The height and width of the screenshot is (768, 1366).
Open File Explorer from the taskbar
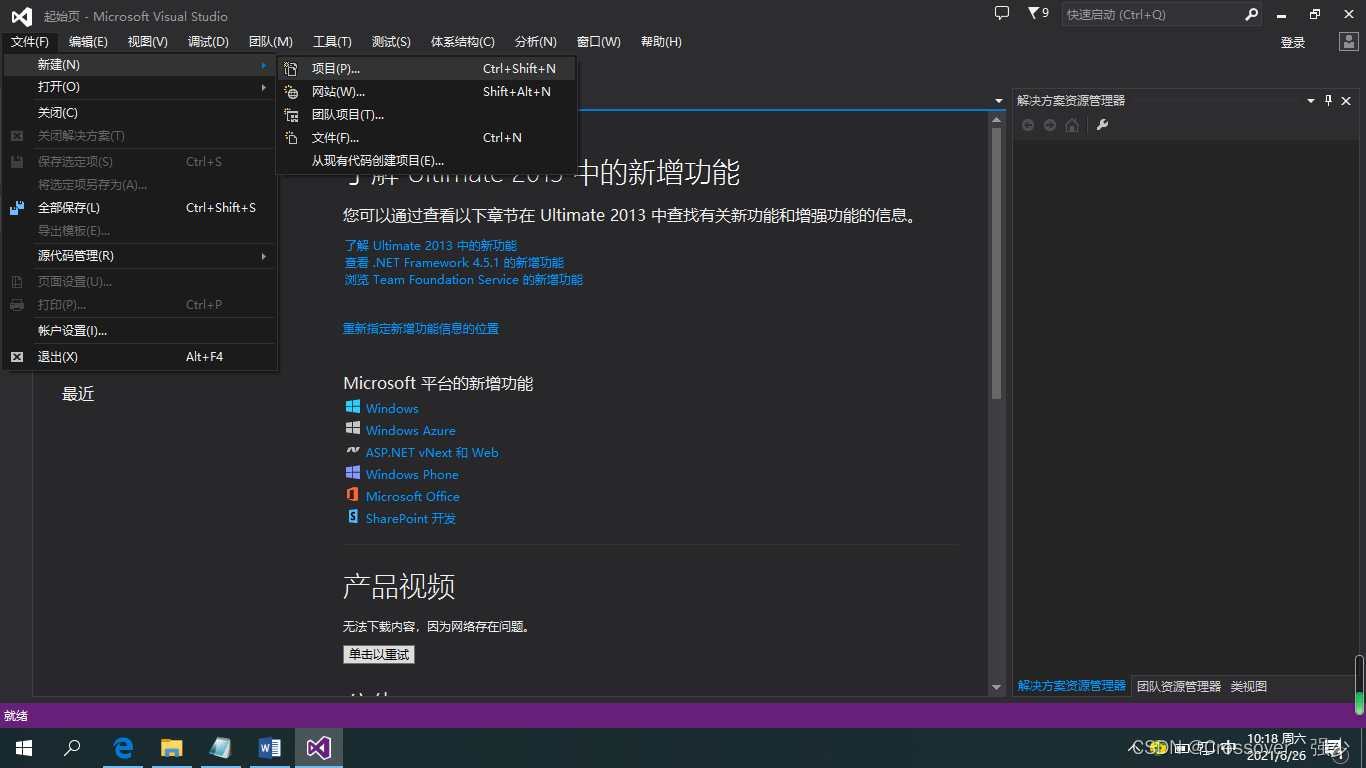172,748
